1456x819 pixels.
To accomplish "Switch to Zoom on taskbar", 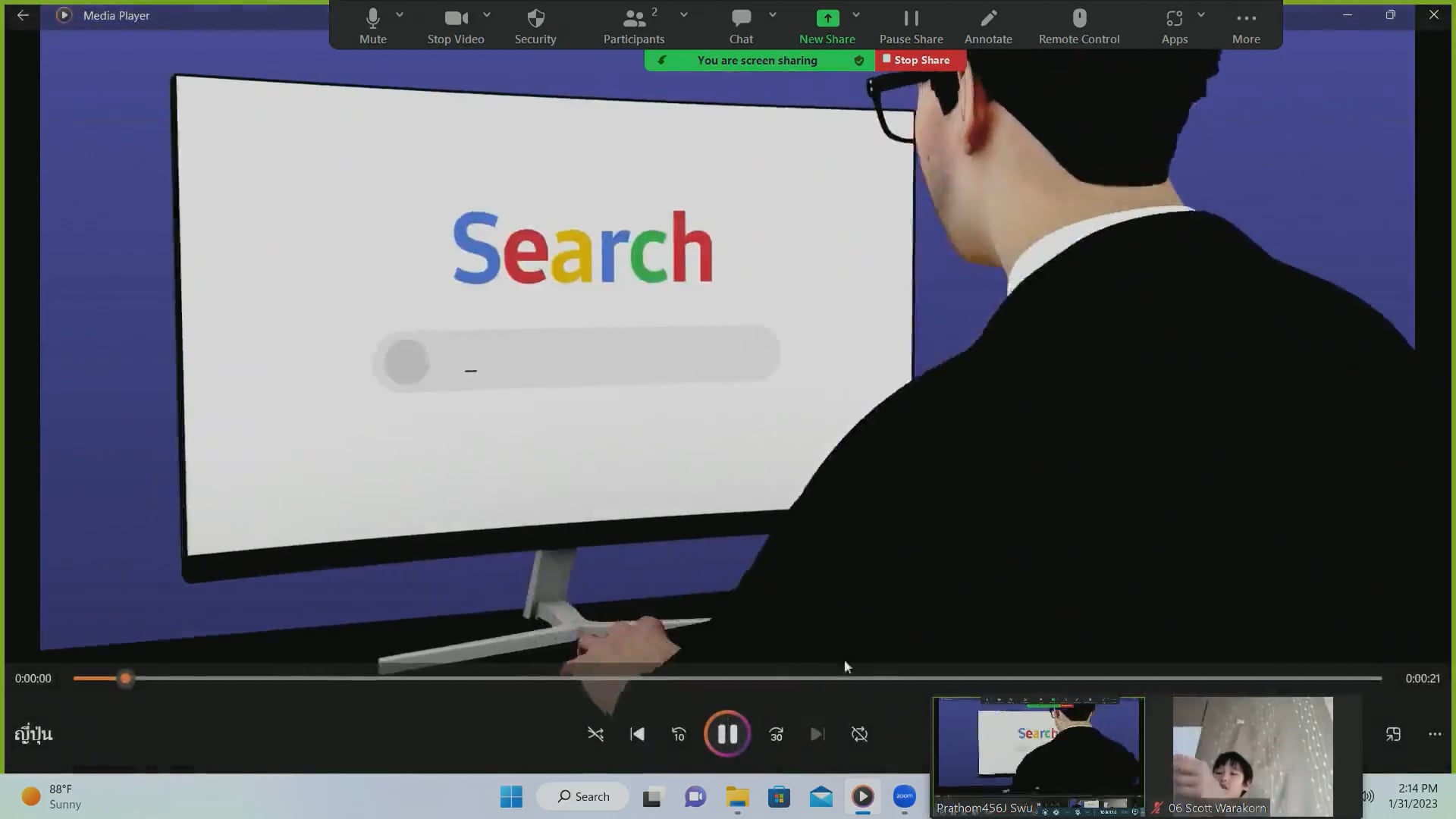I will click(905, 797).
